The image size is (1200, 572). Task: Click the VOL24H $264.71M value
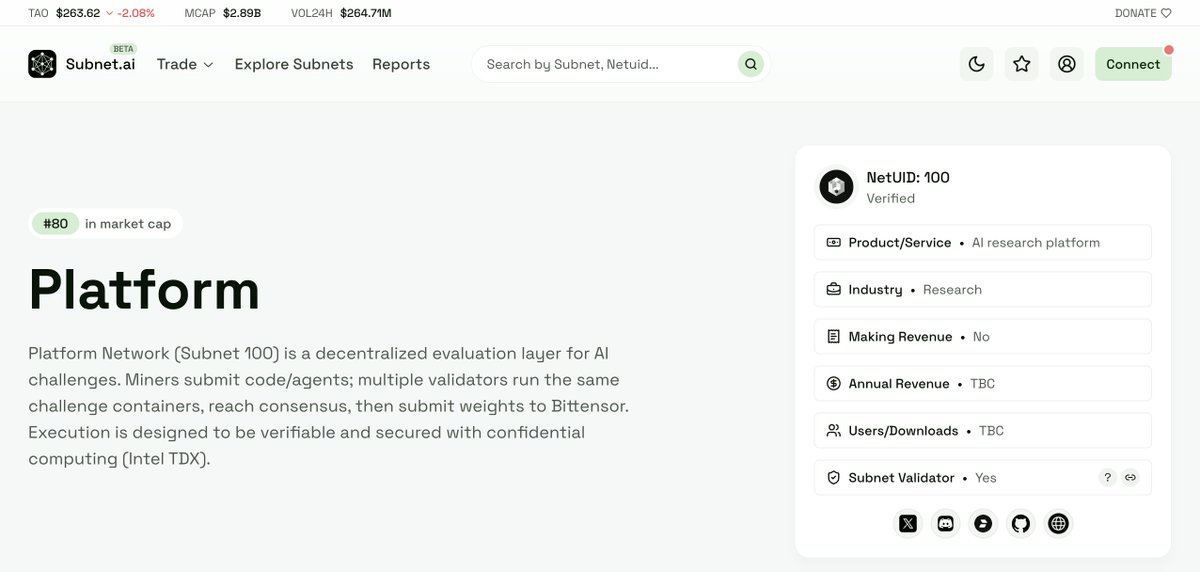coord(366,13)
